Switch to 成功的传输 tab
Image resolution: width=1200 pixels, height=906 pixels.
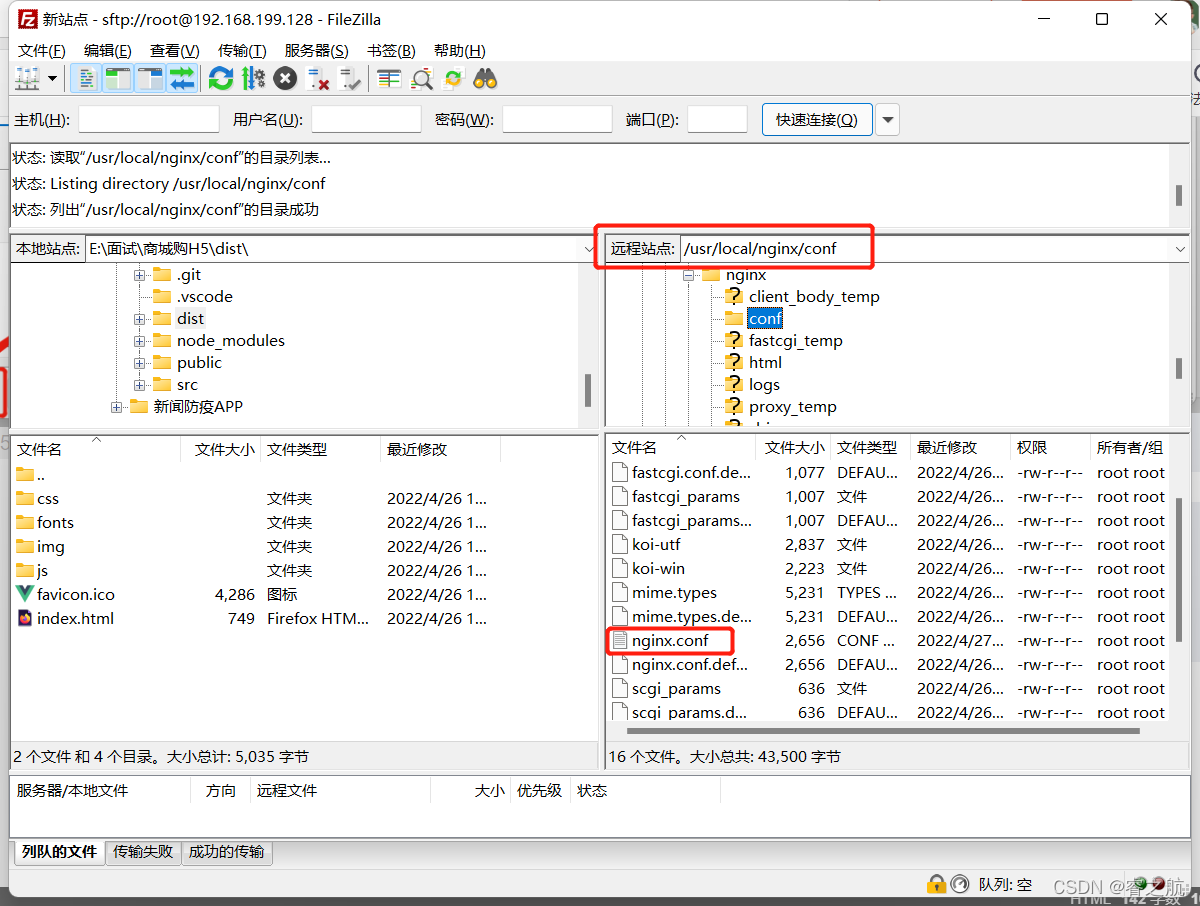227,852
